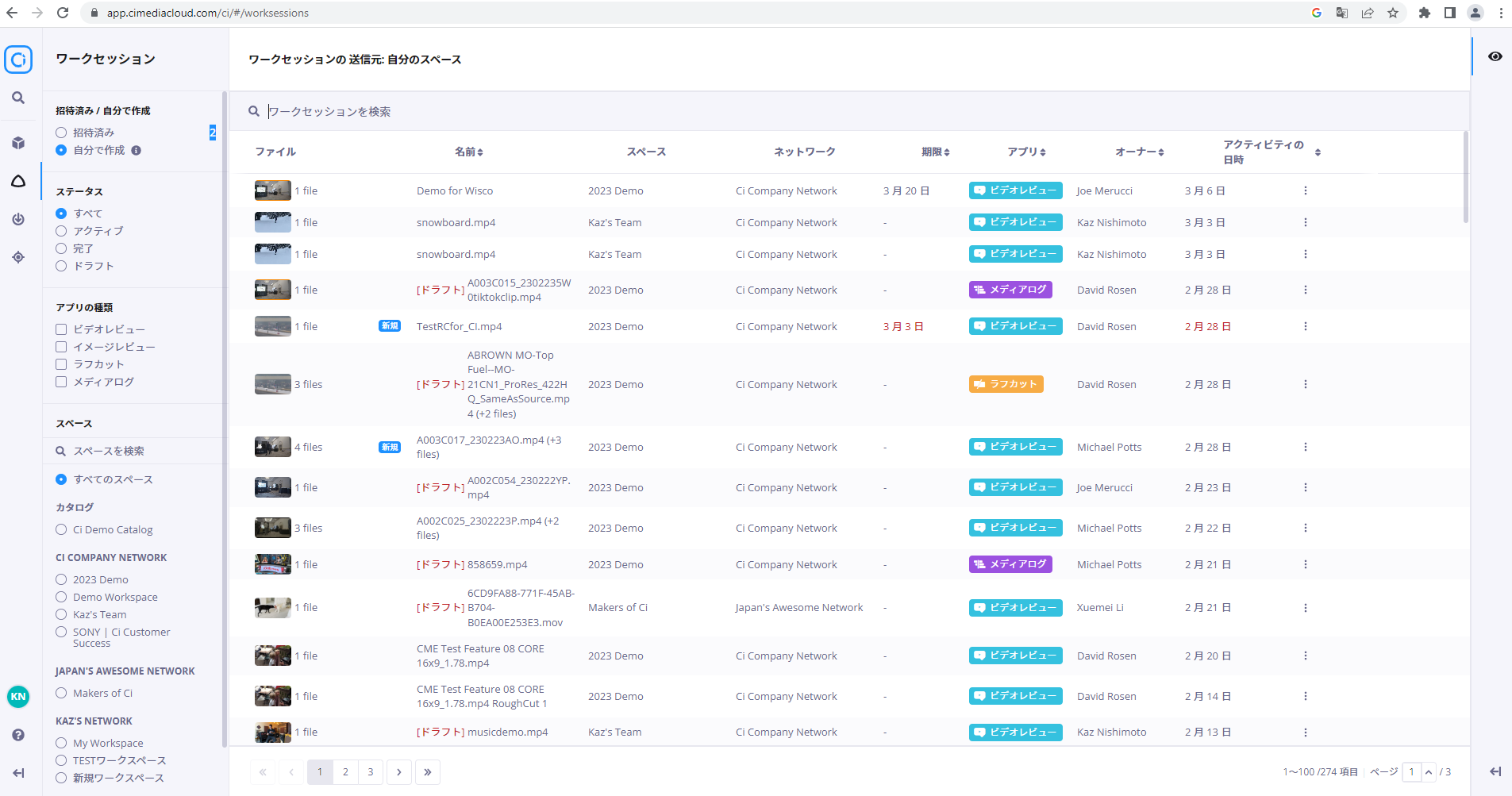Click the translate page icon in address bar
This screenshot has height=796, width=1512.
point(1342,13)
